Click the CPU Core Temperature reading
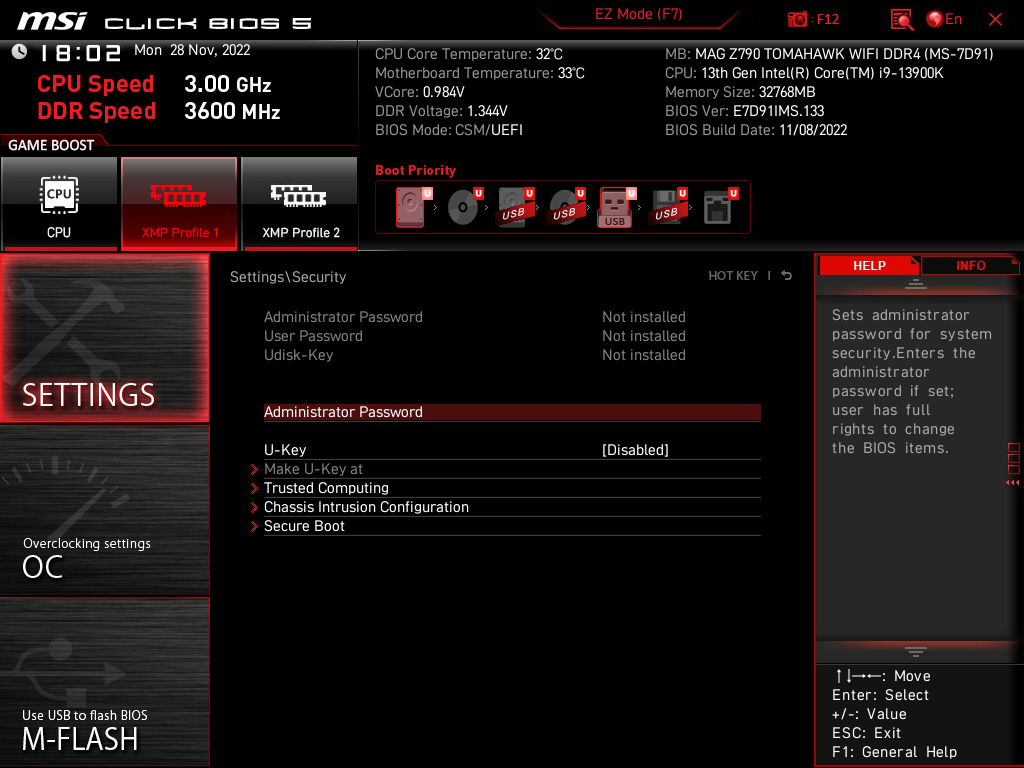This screenshot has width=1024, height=768. click(468, 54)
